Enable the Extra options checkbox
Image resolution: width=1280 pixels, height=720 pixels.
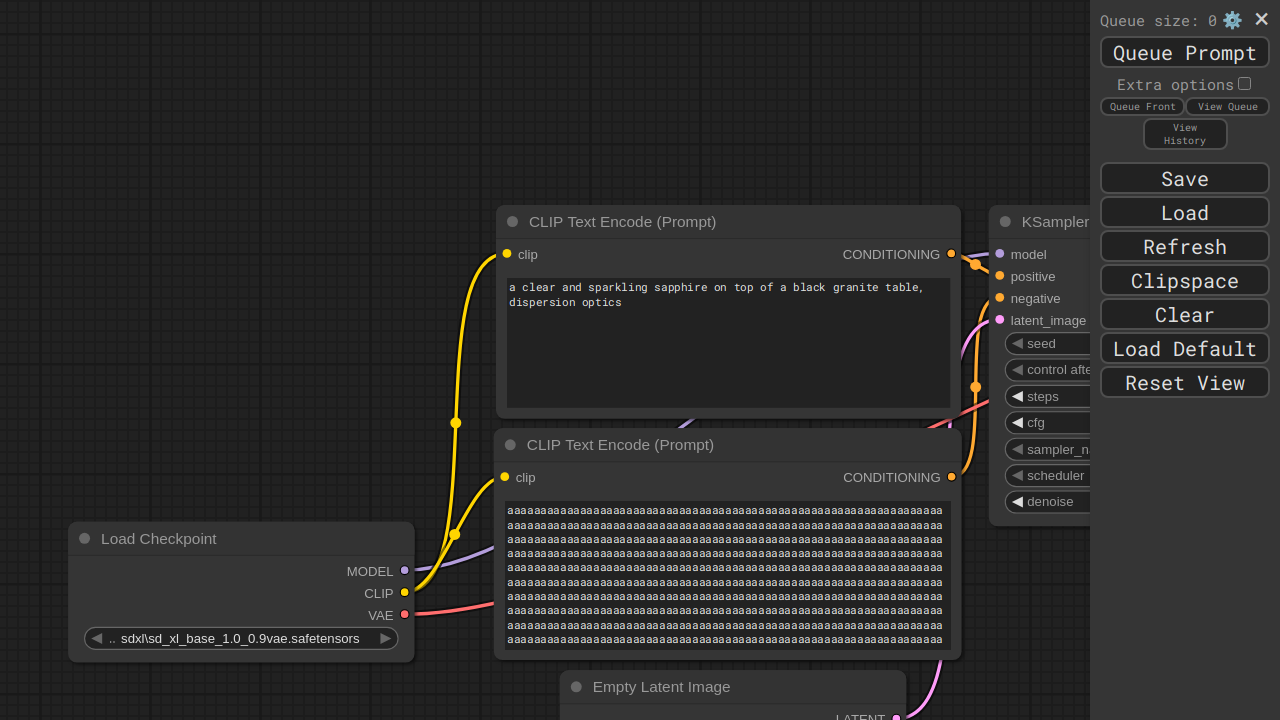coord(1244,84)
